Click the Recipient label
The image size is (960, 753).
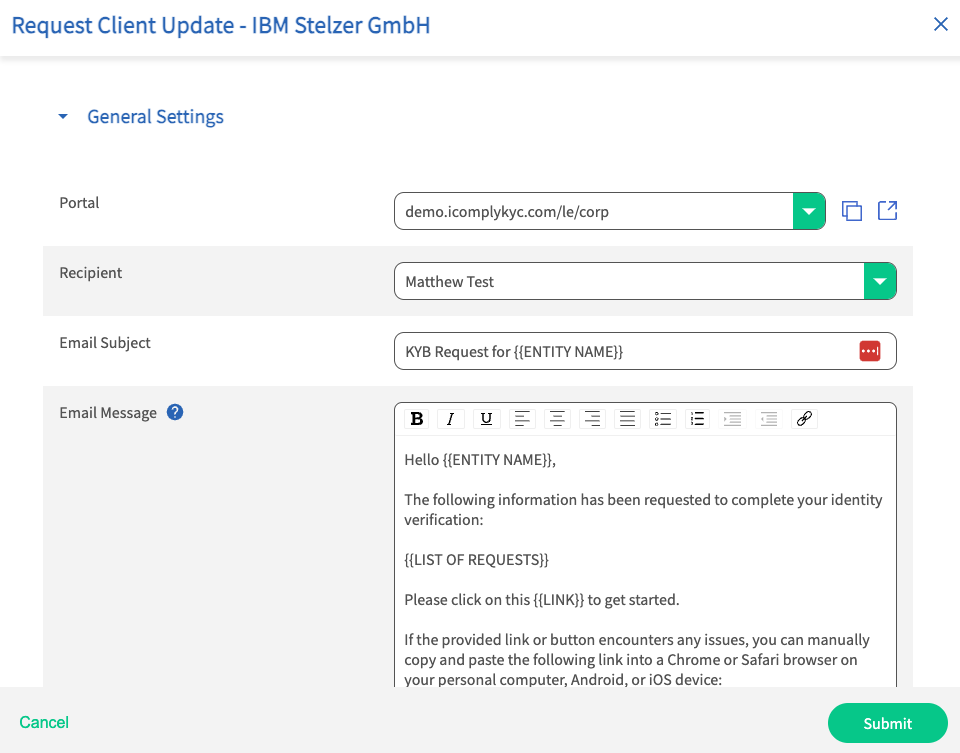(91, 272)
